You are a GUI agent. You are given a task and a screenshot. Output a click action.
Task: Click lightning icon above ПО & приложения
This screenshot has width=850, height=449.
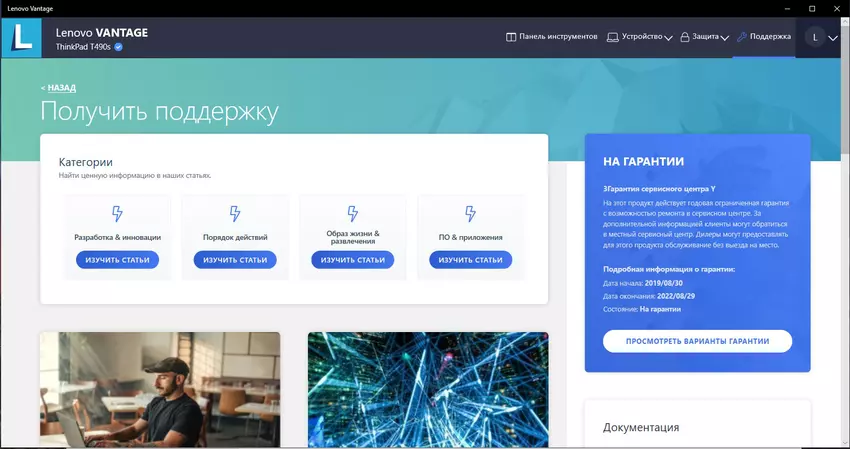click(x=470, y=214)
